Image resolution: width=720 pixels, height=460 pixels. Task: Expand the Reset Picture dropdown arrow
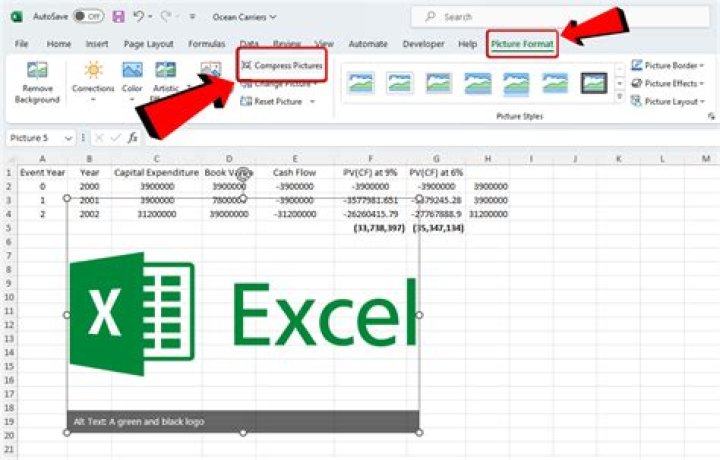(312, 101)
